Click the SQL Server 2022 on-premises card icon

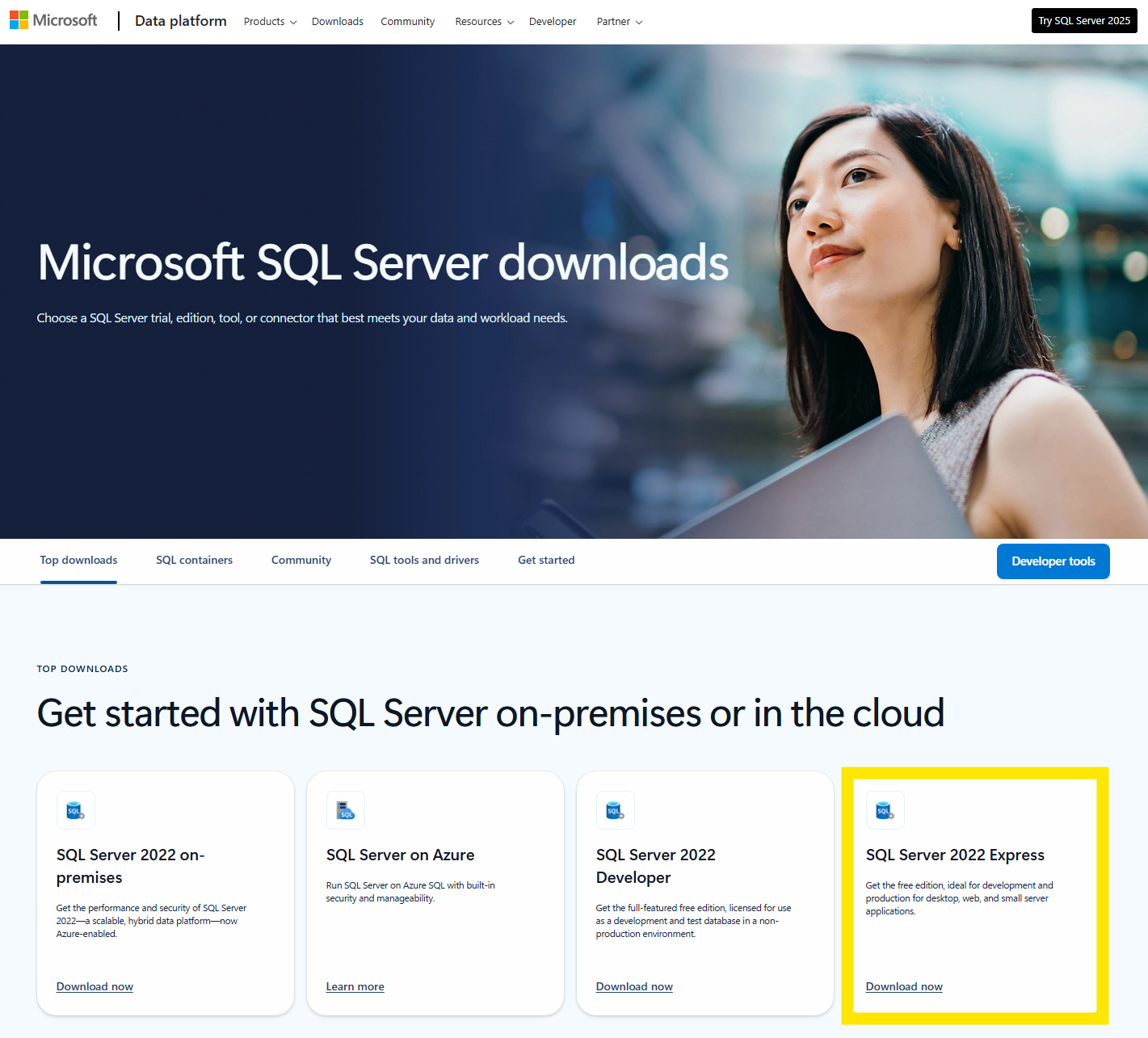pos(76,810)
